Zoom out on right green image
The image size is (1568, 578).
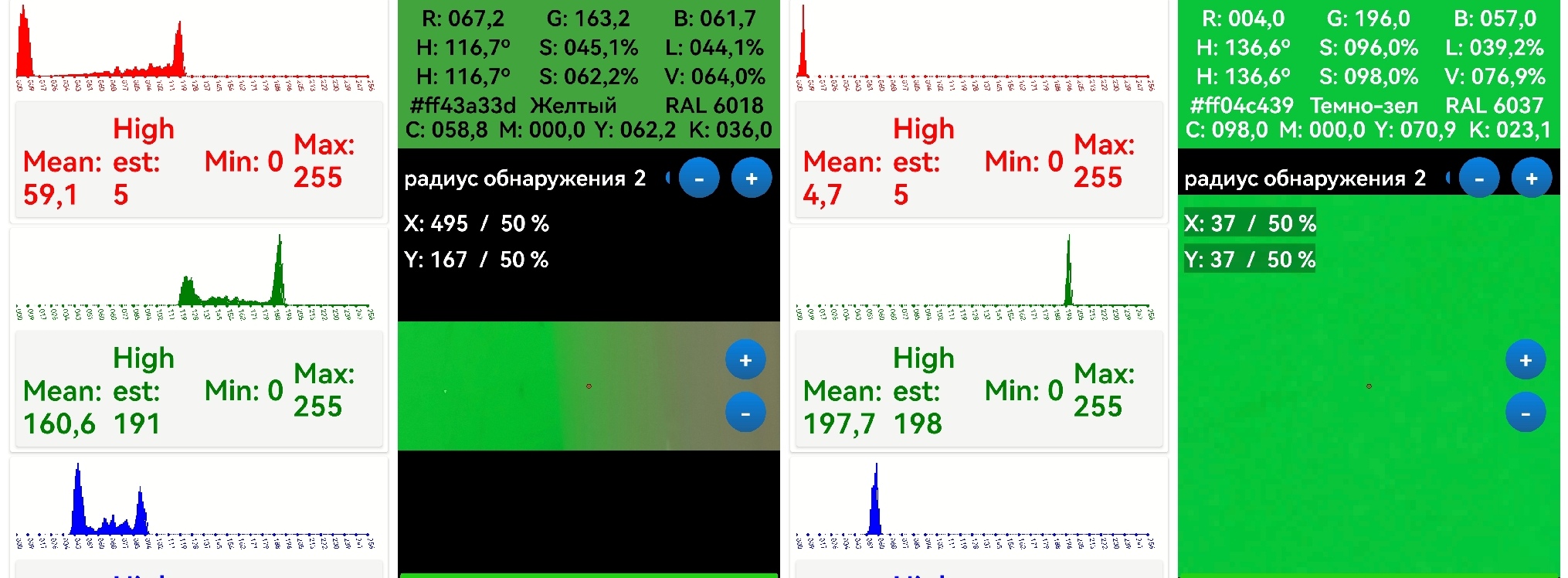point(1526,413)
